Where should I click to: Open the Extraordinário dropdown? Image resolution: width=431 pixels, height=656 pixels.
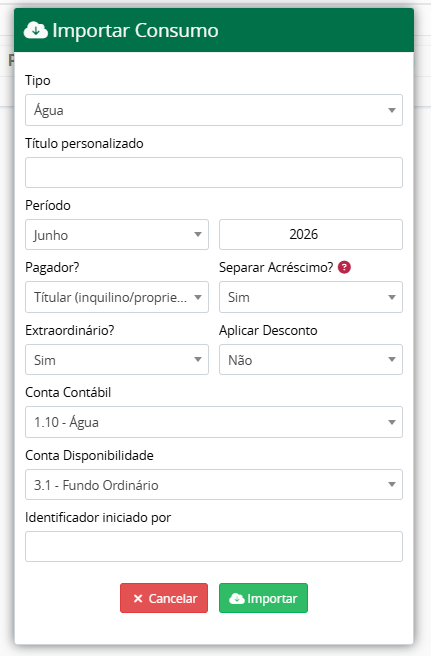click(x=117, y=359)
